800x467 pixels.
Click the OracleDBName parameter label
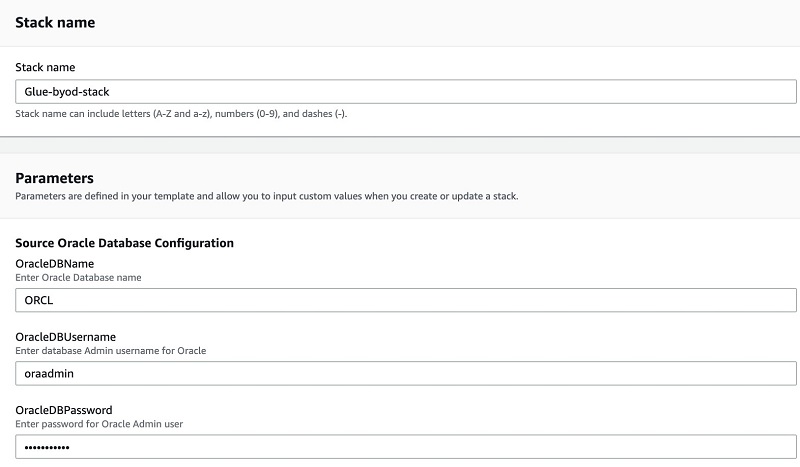(x=55, y=264)
